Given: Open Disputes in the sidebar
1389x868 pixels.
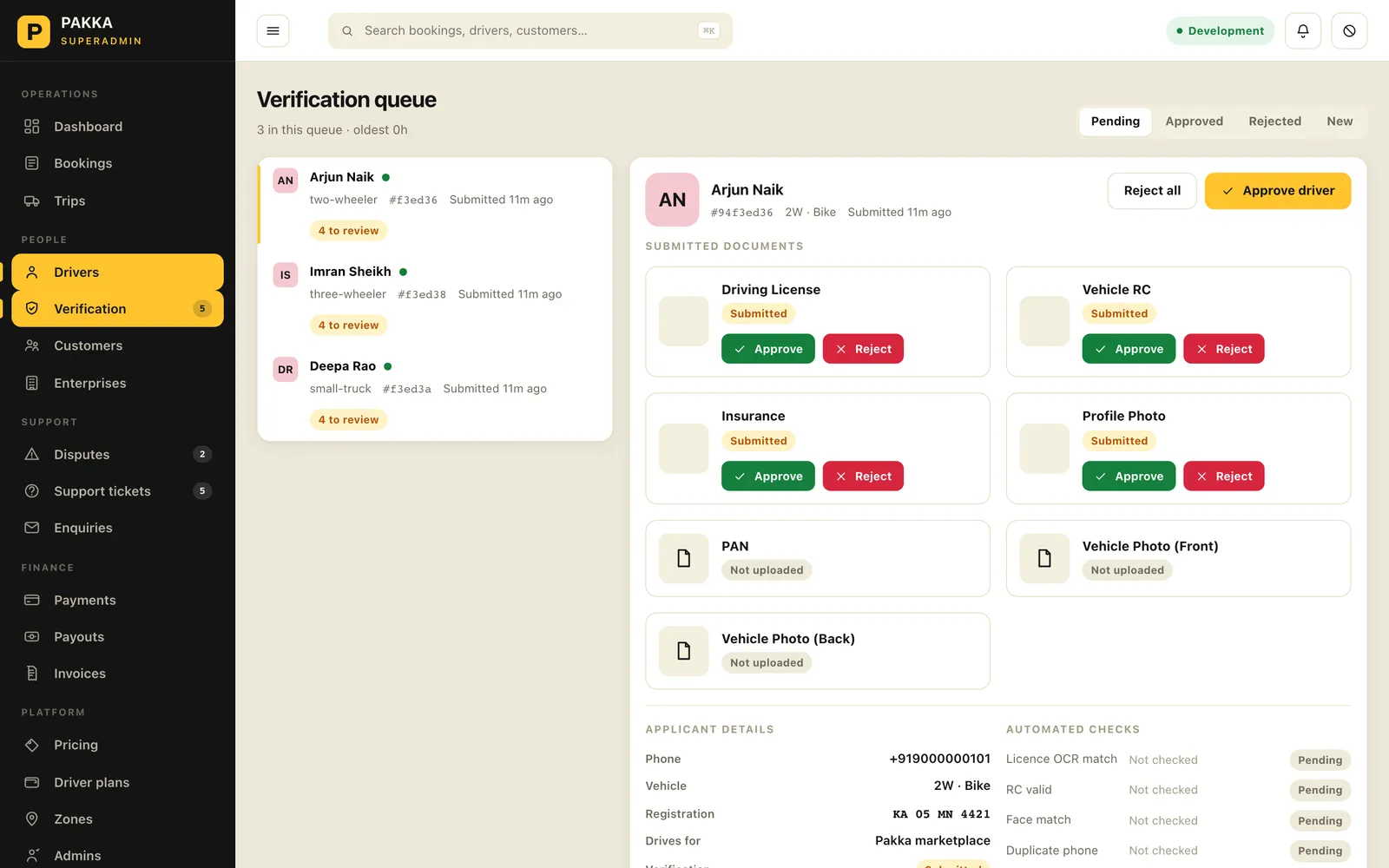Looking at the screenshot, I should pos(117,454).
